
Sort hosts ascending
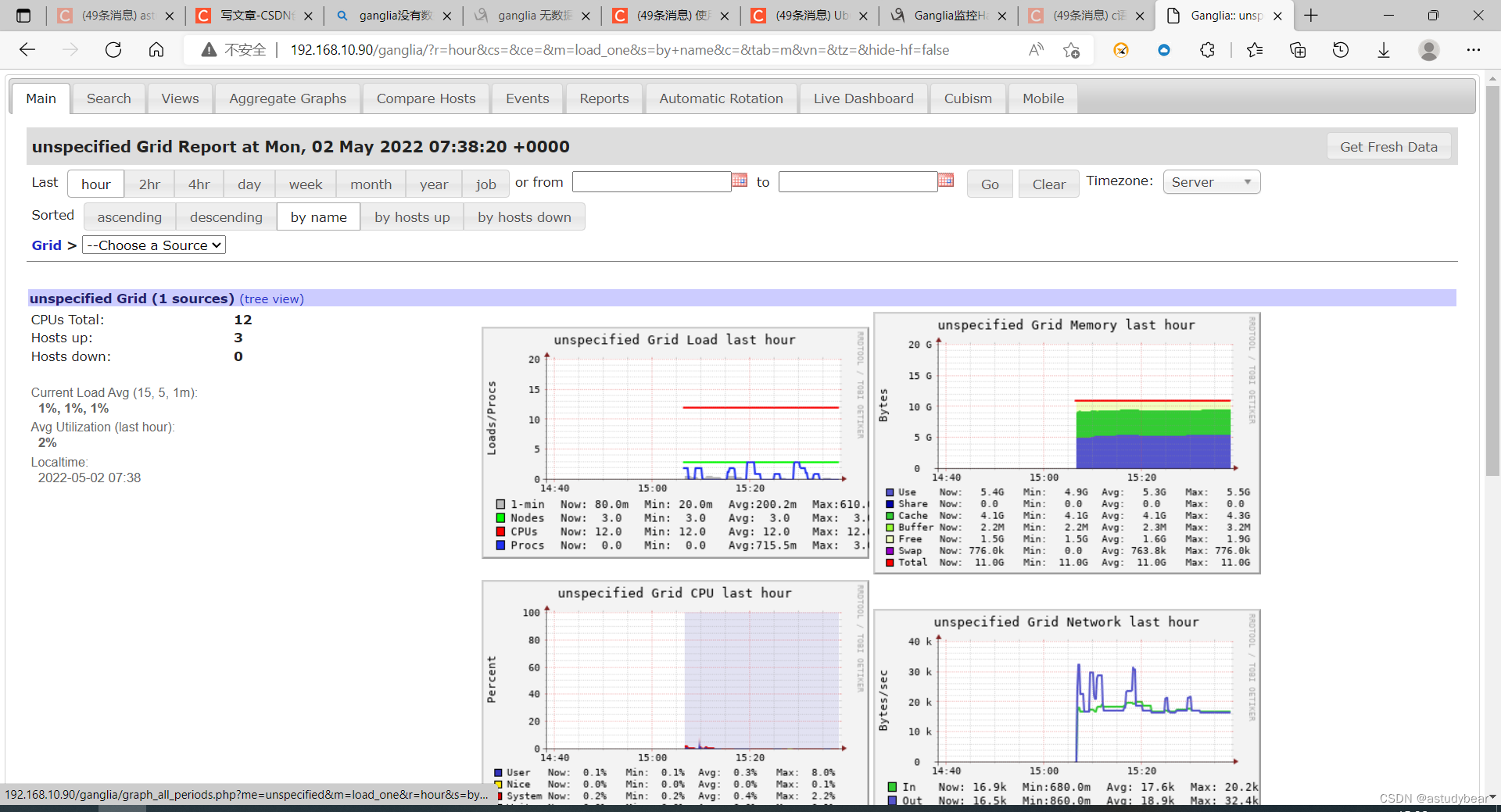point(130,217)
